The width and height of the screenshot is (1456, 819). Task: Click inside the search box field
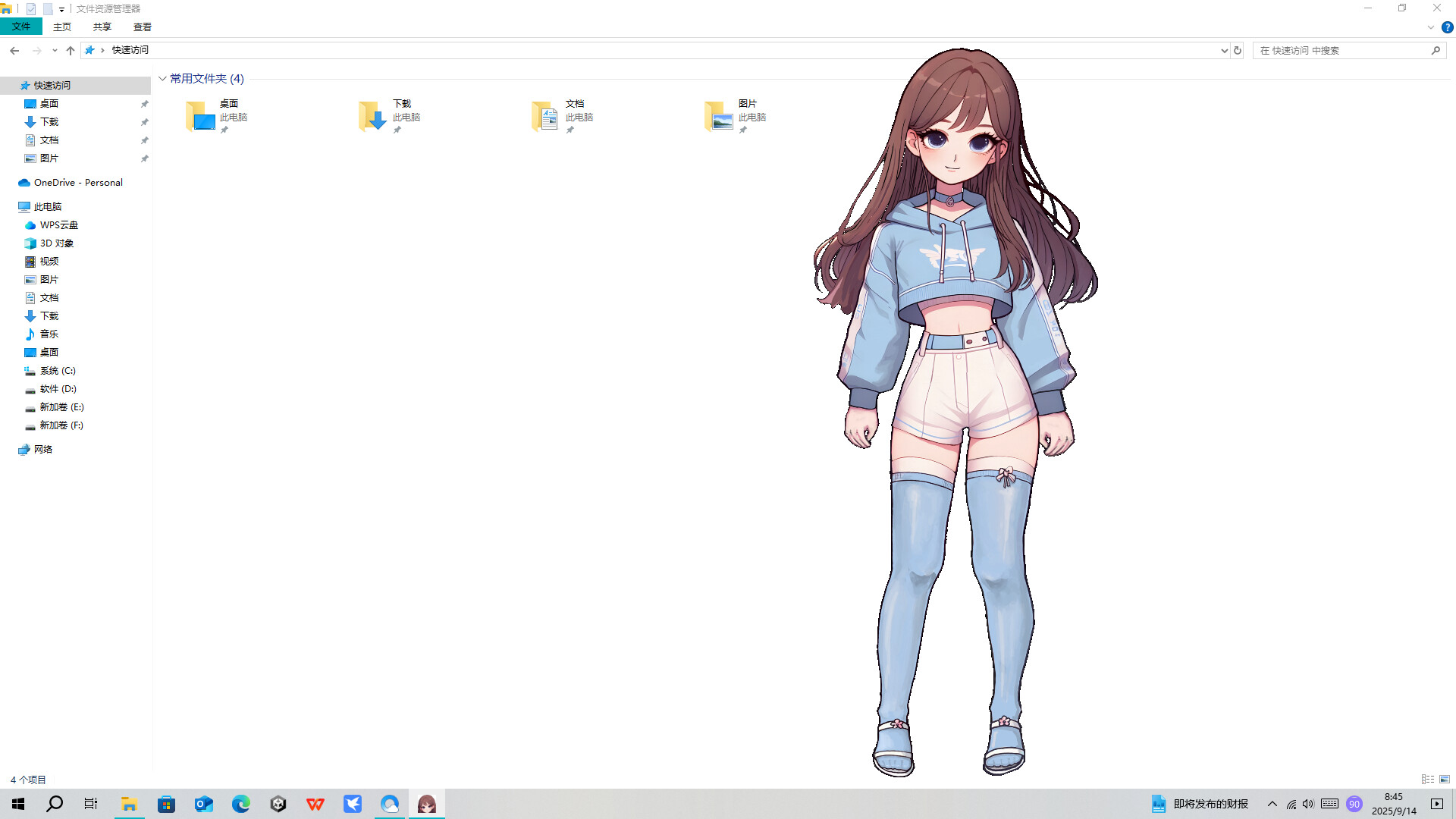[1342, 50]
